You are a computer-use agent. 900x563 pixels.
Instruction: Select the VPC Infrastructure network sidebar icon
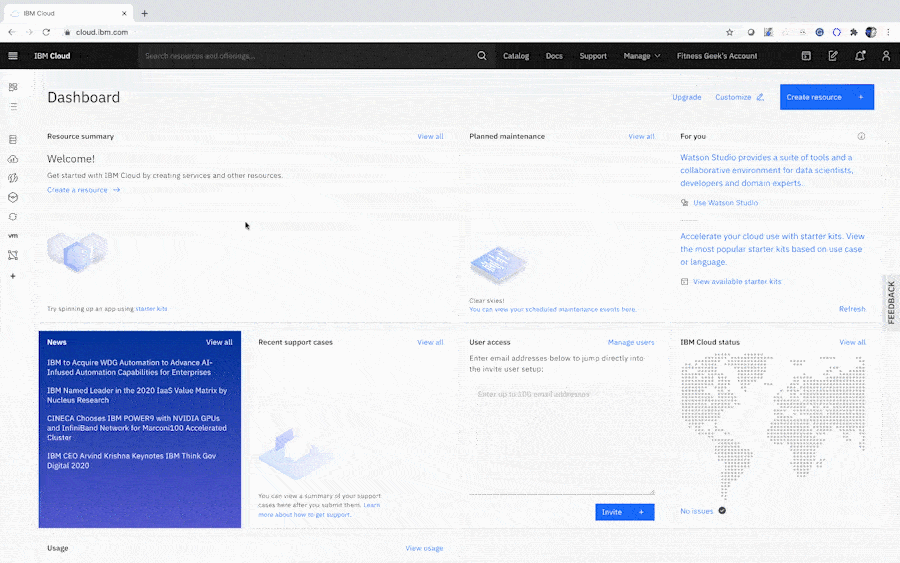pos(13,255)
